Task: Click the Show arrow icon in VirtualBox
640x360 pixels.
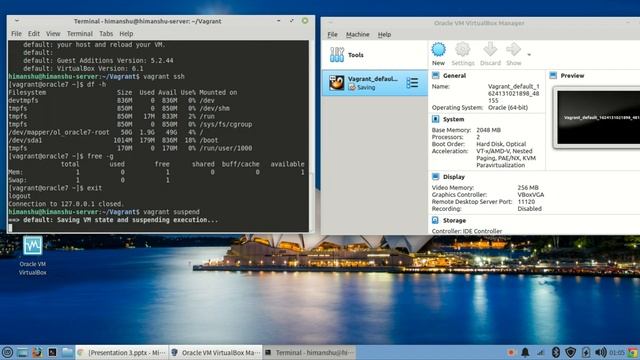Action: [513, 50]
